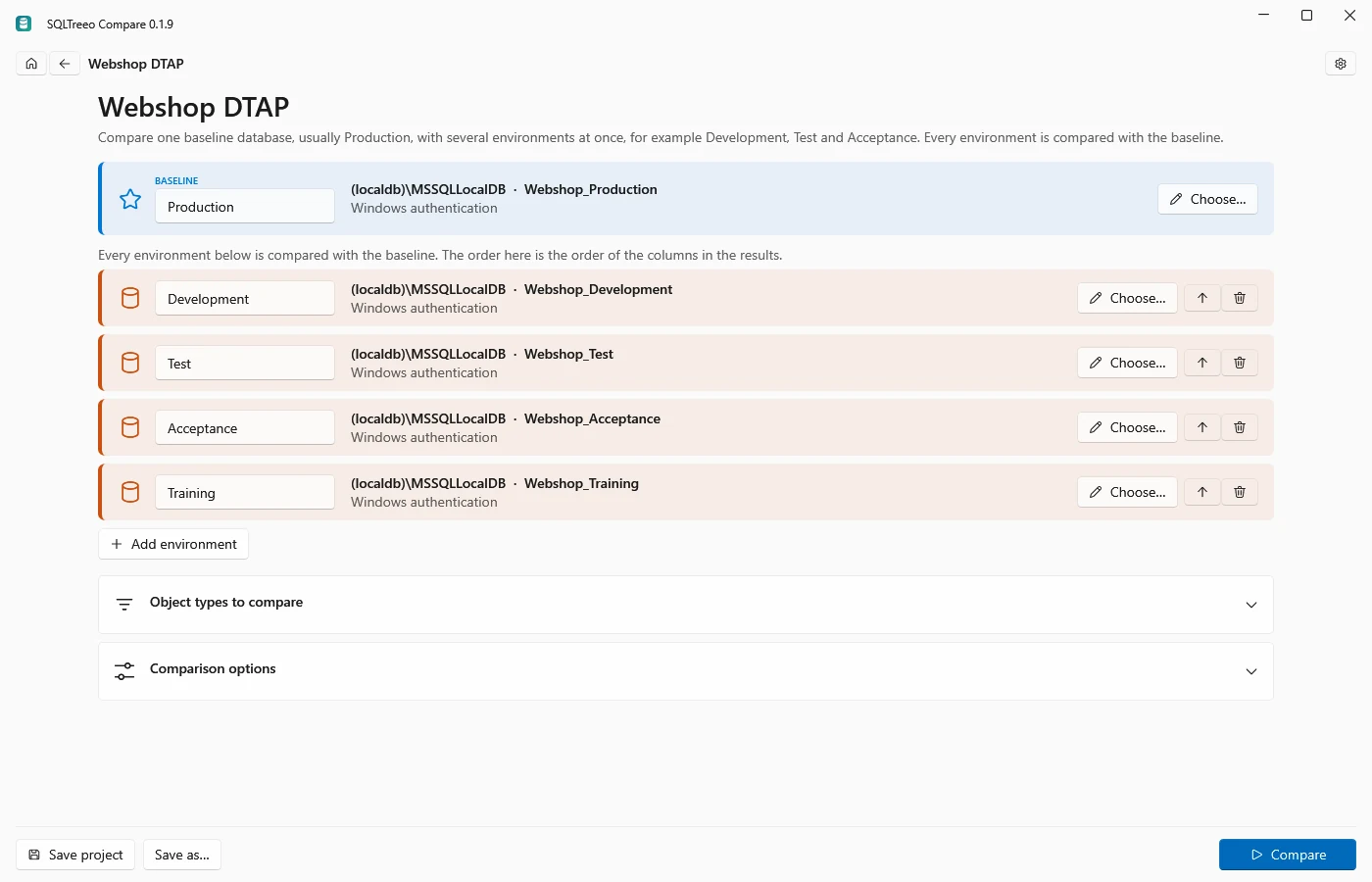1372x882 pixels.
Task: Click Webshop_Production database text
Action: point(591,189)
